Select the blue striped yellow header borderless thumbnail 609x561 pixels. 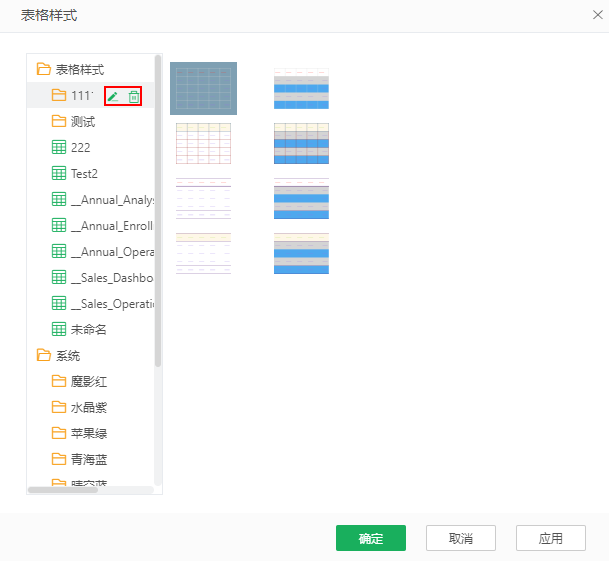pyautogui.click(x=301, y=254)
